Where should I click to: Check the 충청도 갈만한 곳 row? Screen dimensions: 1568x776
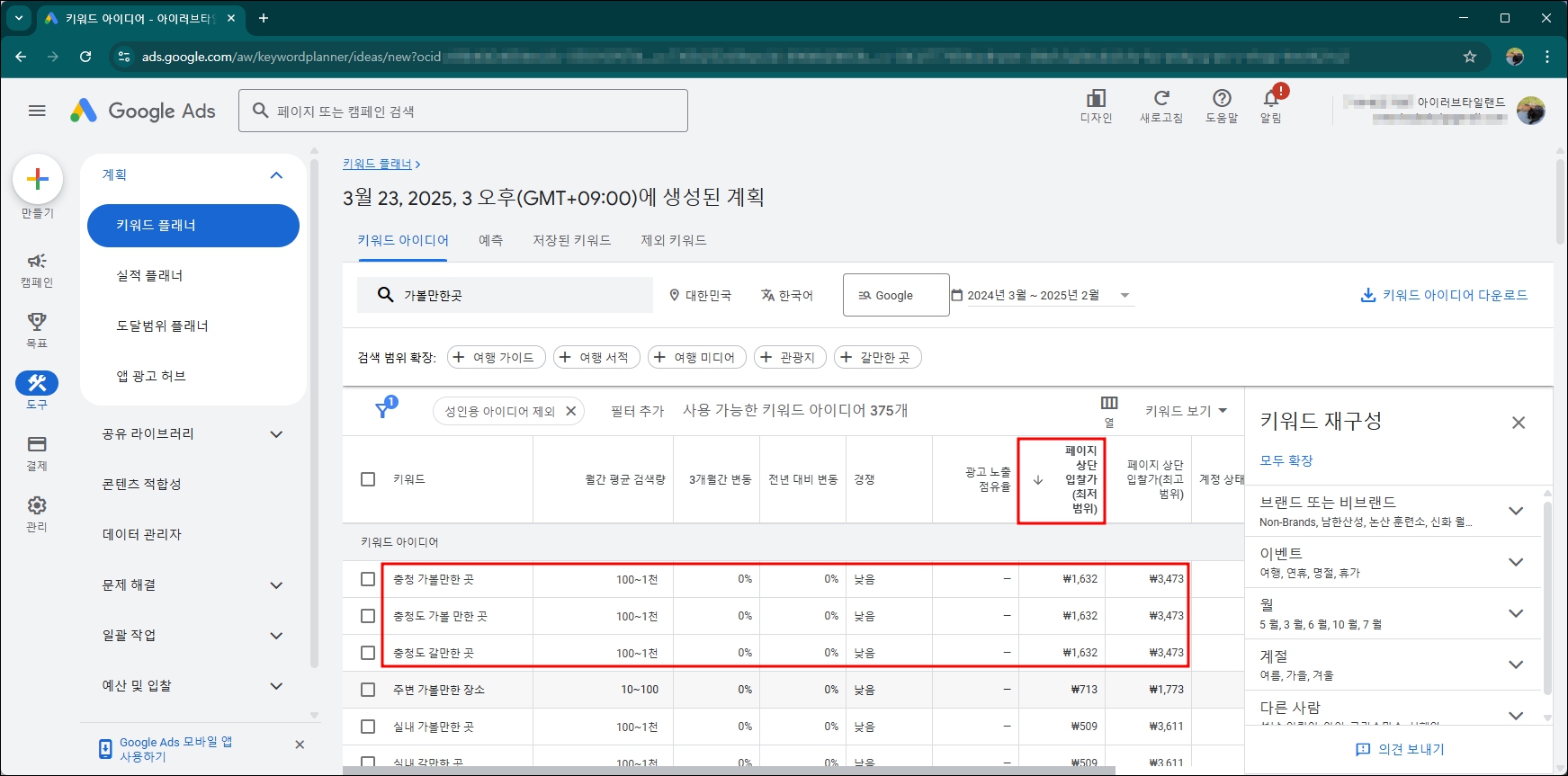pyautogui.click(x=368, y=653)
